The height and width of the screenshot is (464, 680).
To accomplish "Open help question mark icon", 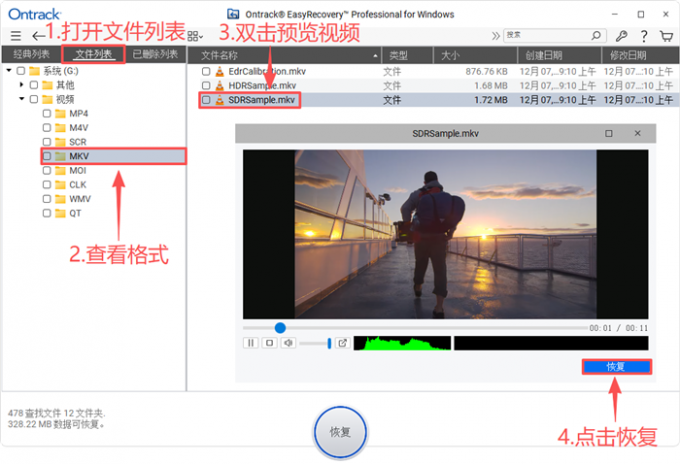I will [x=644, y=36].
